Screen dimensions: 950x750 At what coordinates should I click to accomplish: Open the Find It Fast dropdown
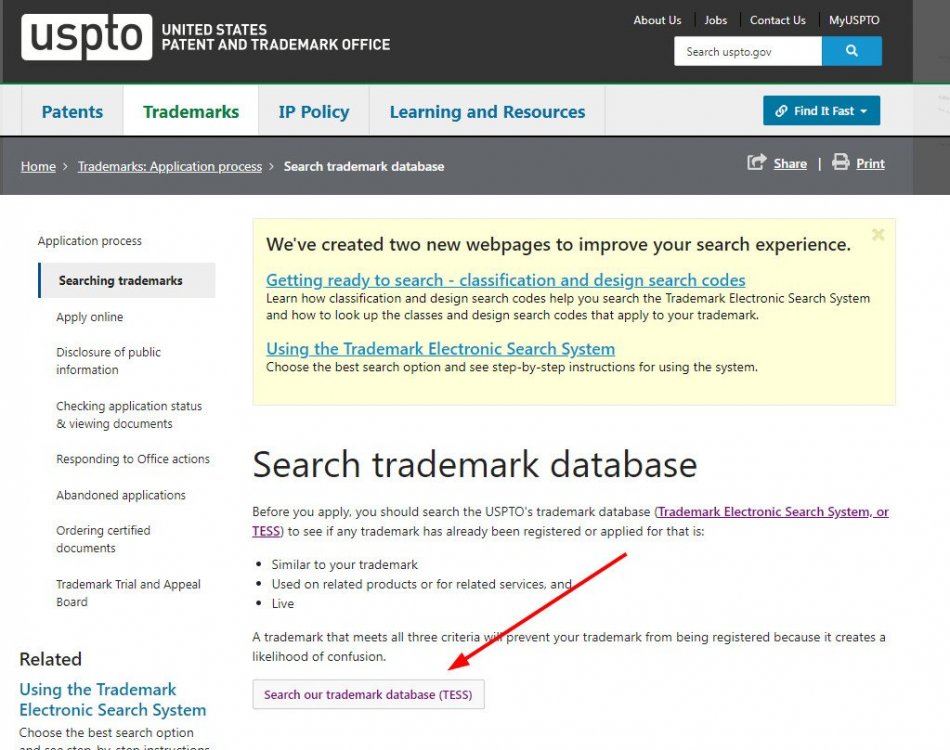821,111
